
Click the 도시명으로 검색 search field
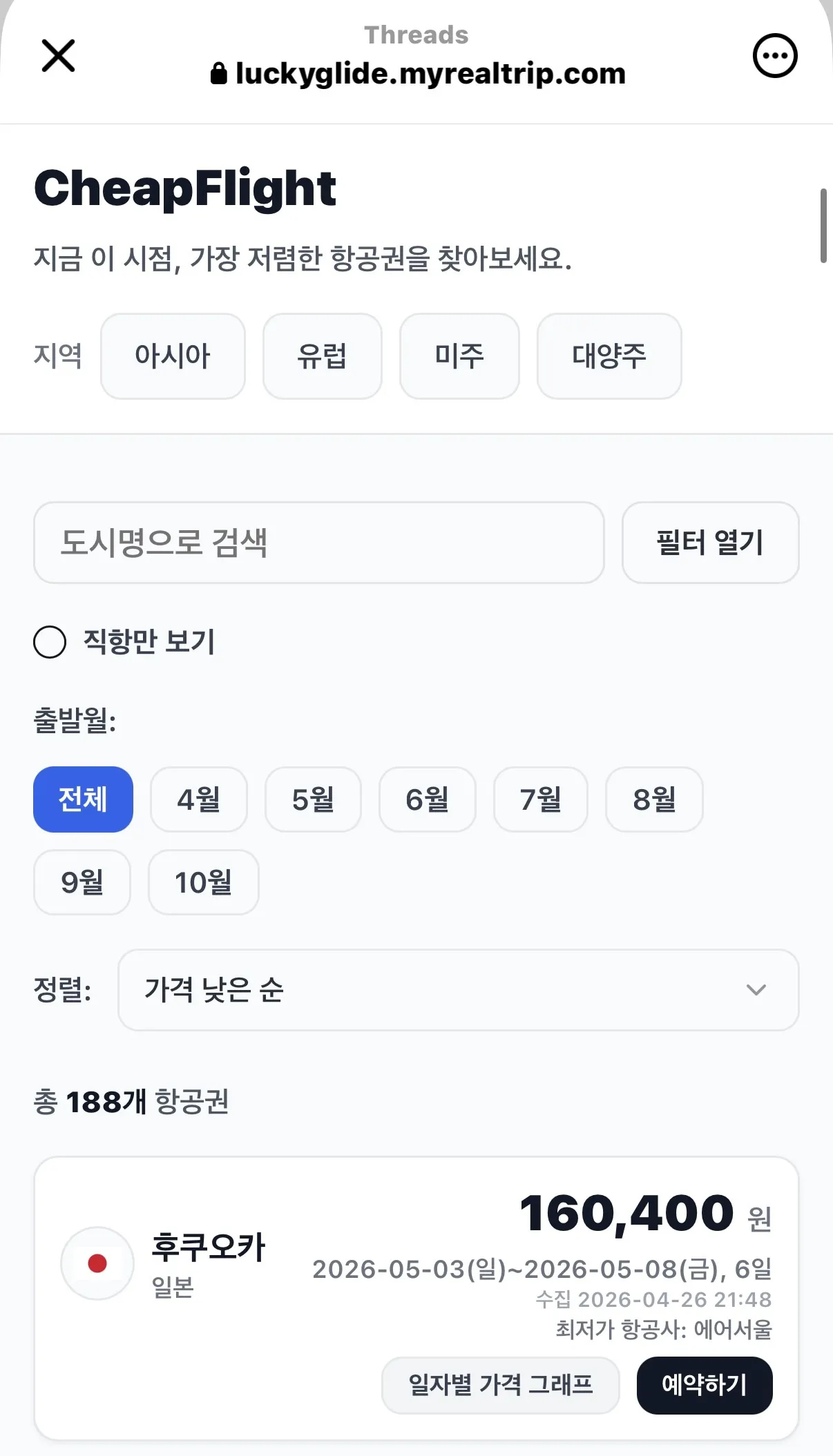tap(318, 543)
